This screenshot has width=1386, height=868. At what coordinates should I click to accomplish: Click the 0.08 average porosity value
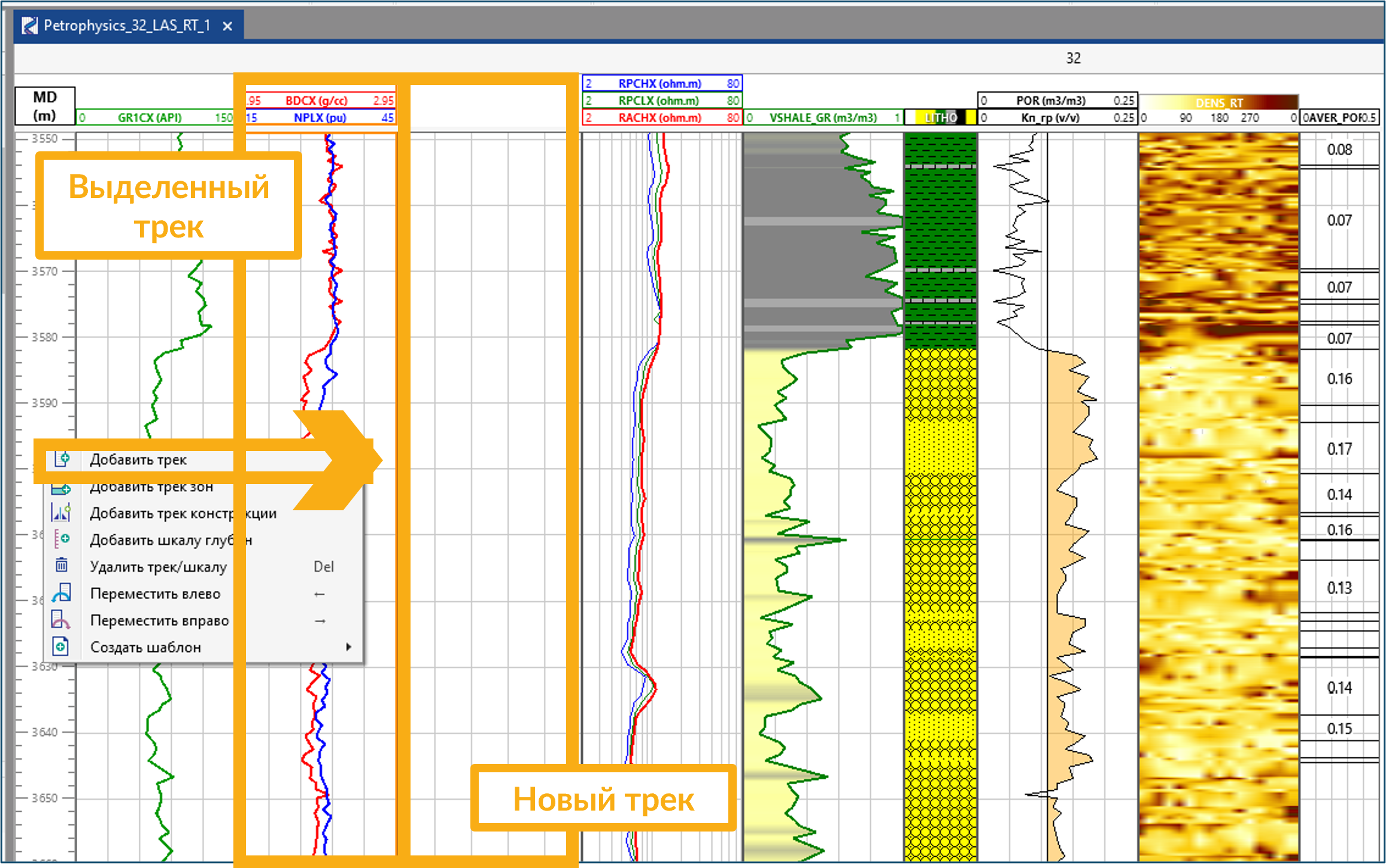pyautogui.click(x=1339, y=150)
